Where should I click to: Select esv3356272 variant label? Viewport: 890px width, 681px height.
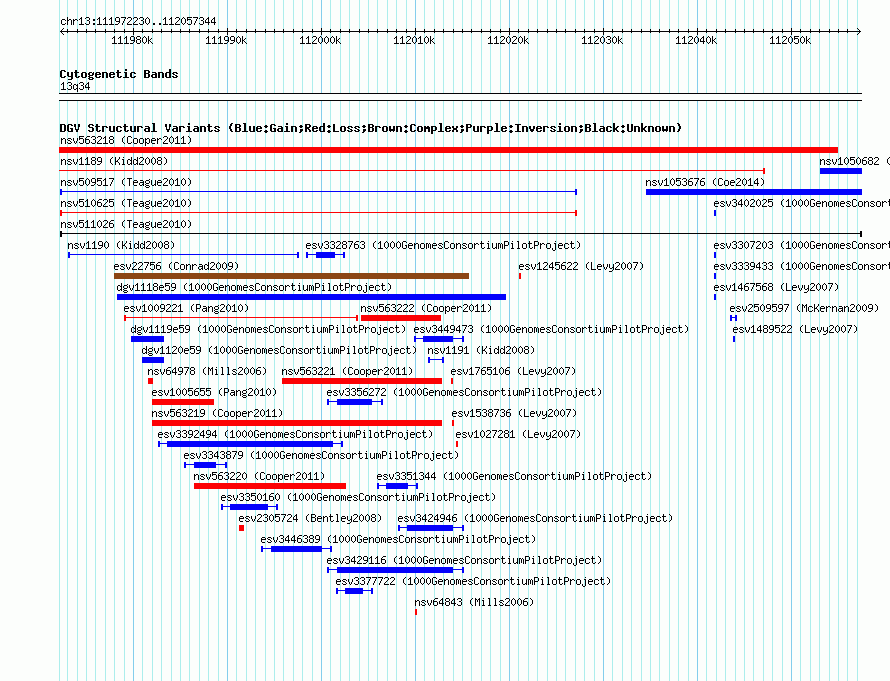click(x=464, y=392)
